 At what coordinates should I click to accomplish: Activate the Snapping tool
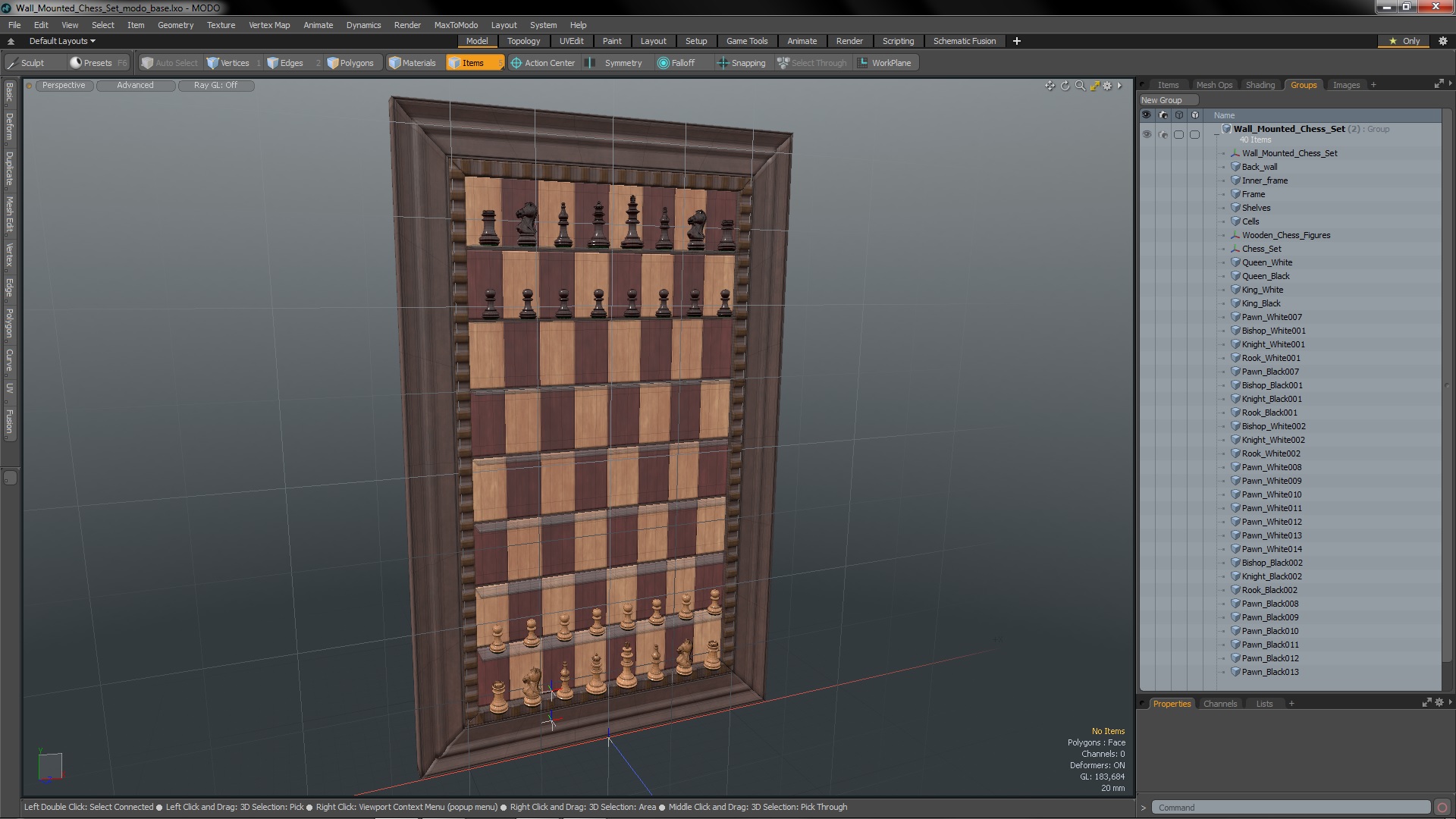(x=742, y=63)
